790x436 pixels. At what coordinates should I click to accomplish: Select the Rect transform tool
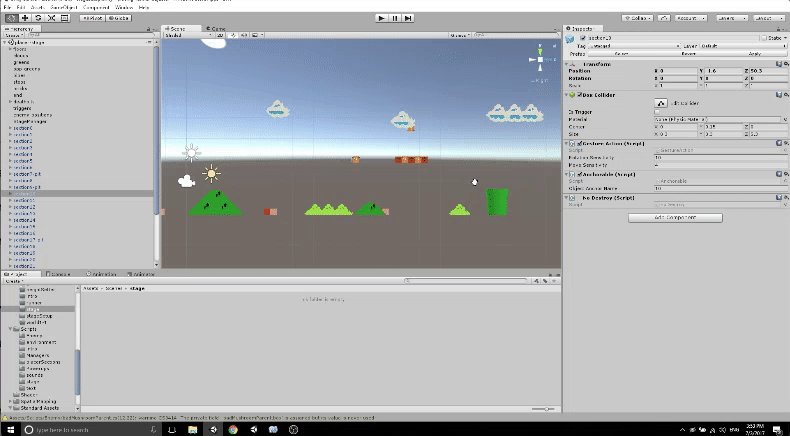point(64,18)
